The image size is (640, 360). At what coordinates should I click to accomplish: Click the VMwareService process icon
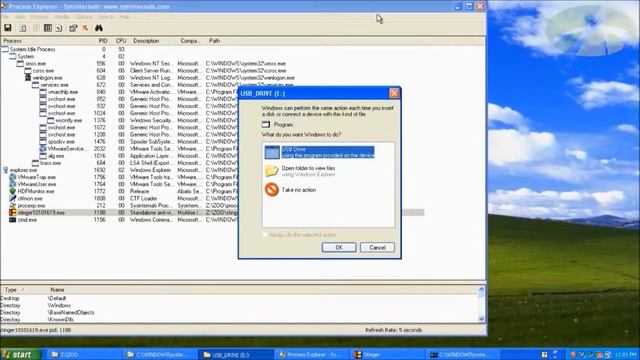43,149
